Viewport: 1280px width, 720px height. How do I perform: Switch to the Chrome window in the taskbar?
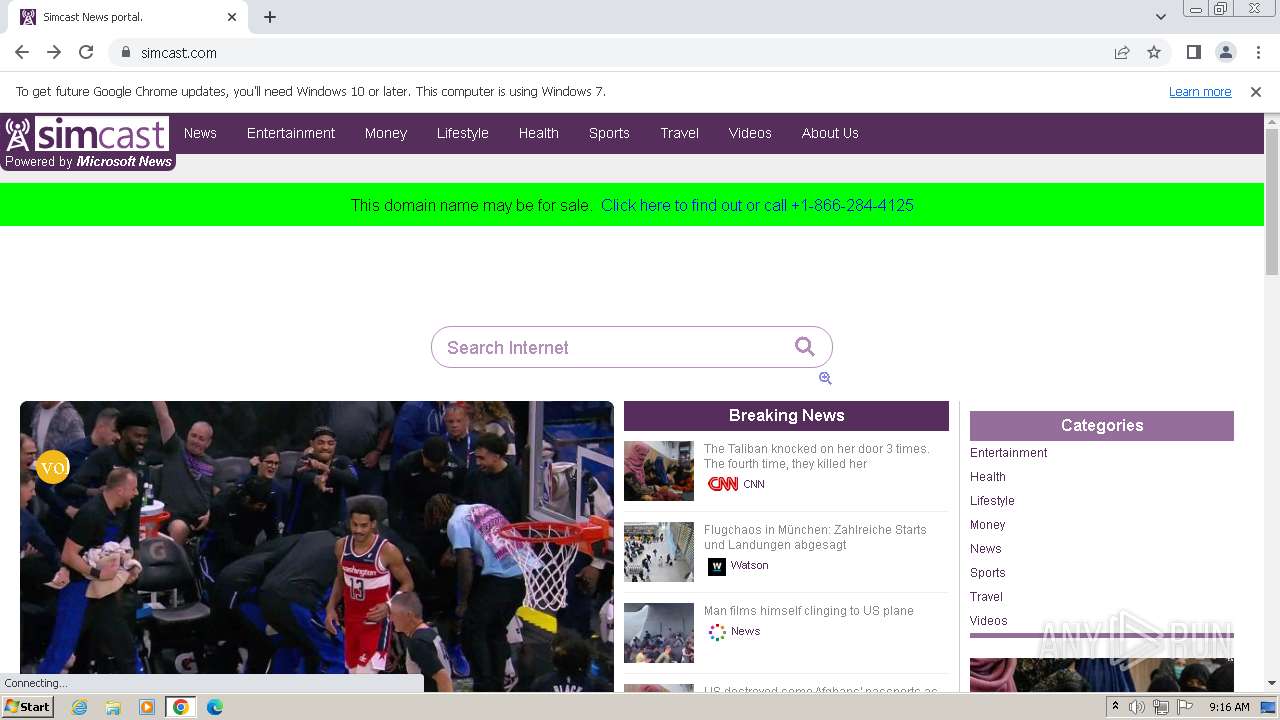180,707
